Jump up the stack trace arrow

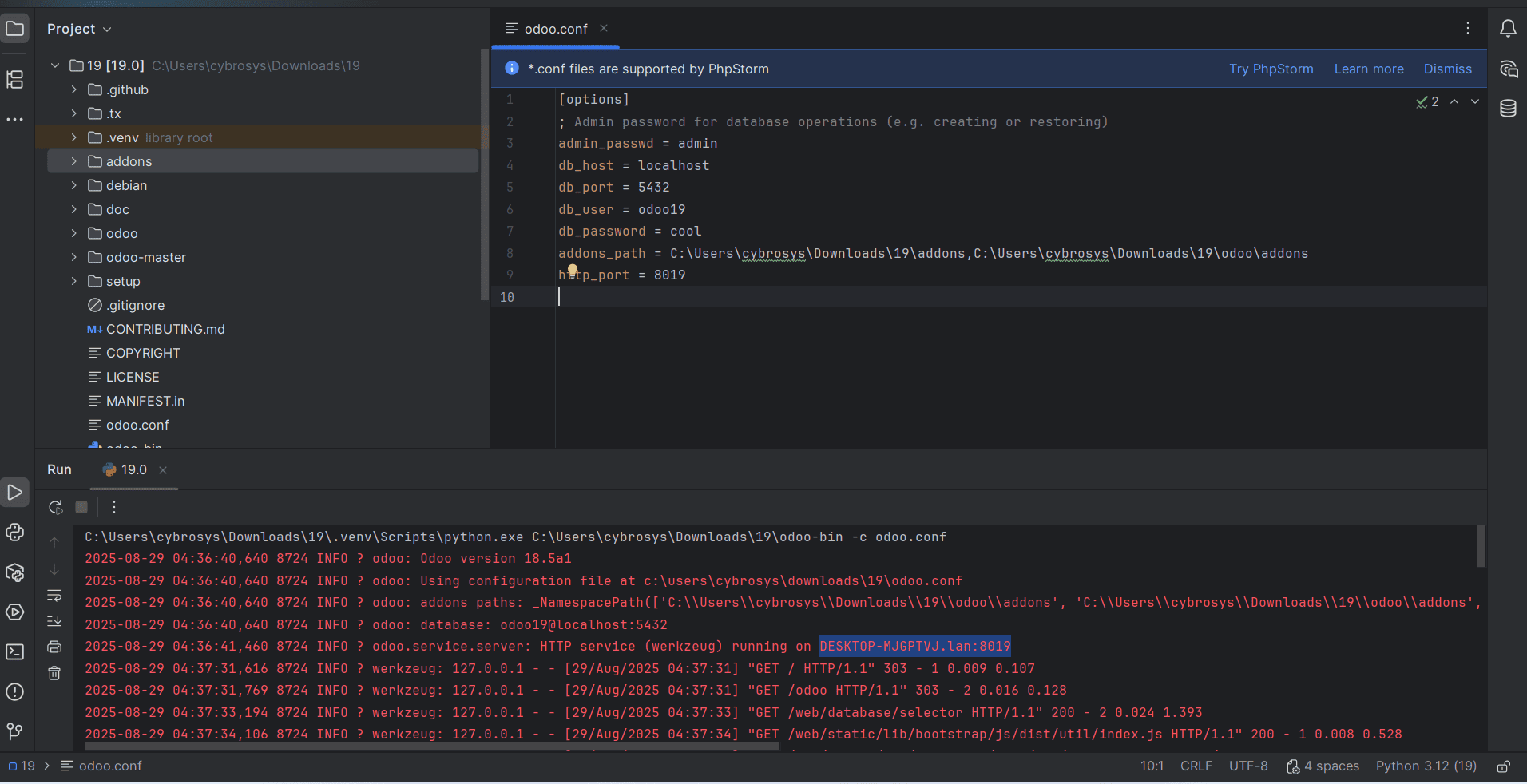tap(54, 543)
